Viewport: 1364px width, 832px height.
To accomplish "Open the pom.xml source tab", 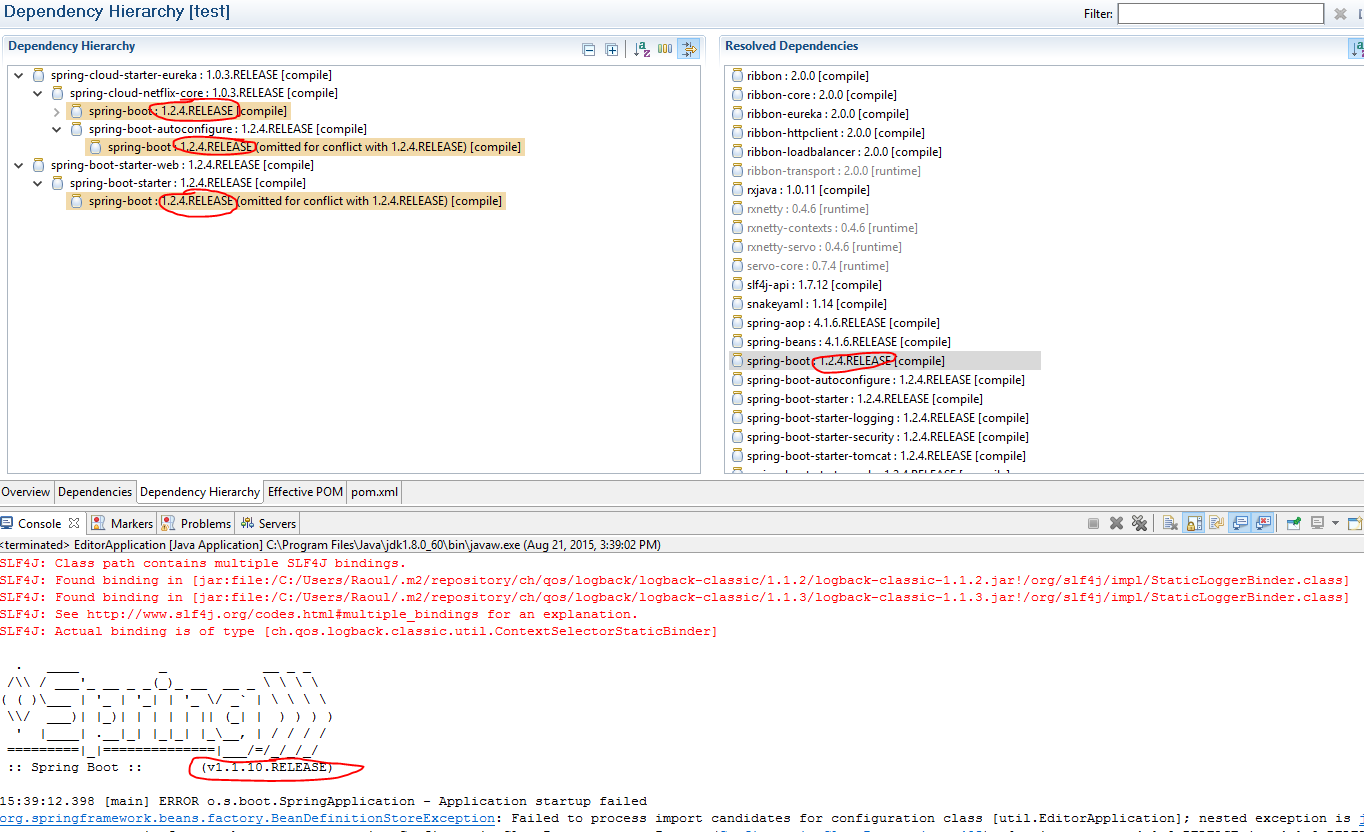I will click(374, 492).
